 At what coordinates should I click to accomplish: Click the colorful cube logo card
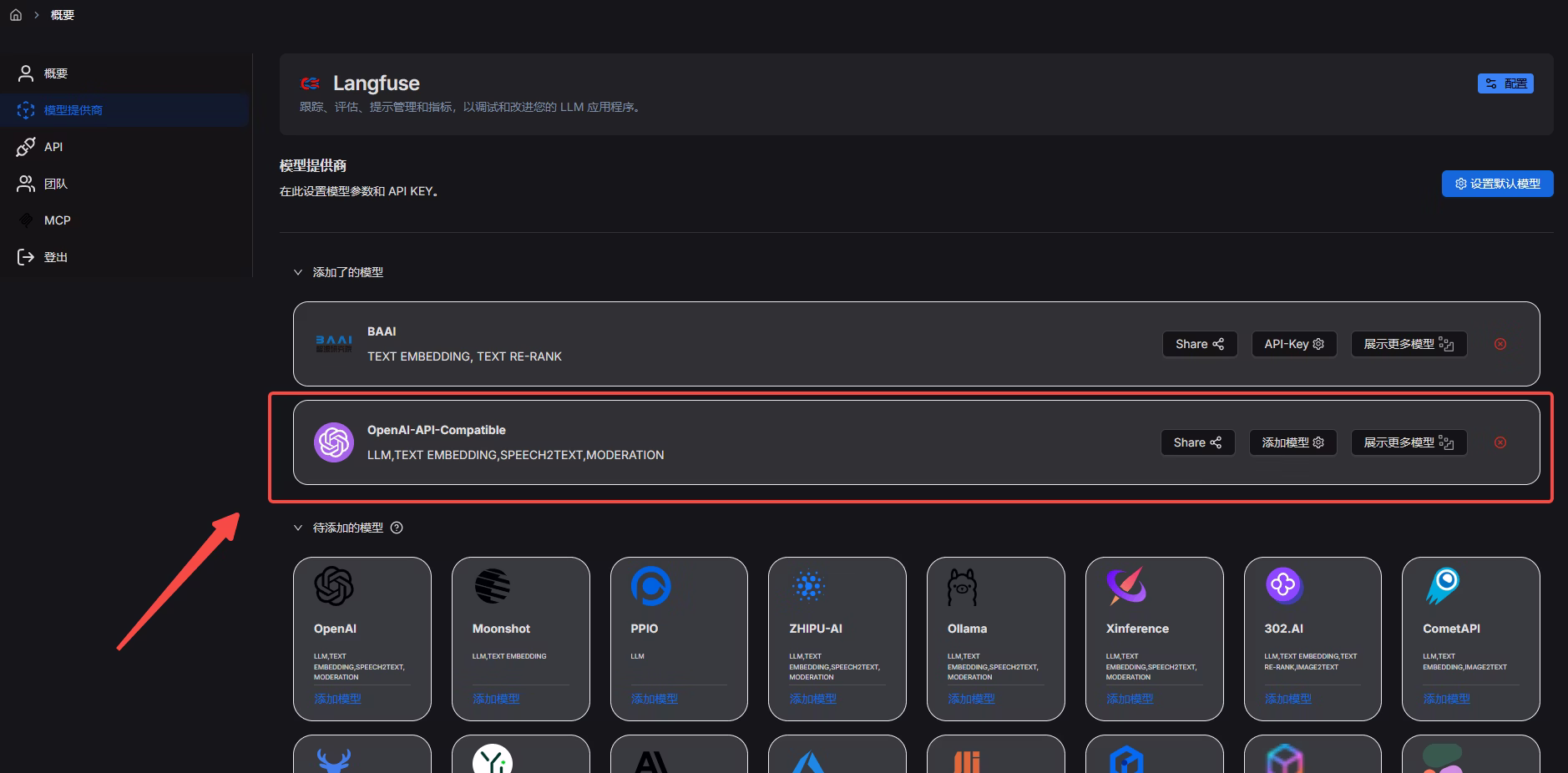[1284, 759]
